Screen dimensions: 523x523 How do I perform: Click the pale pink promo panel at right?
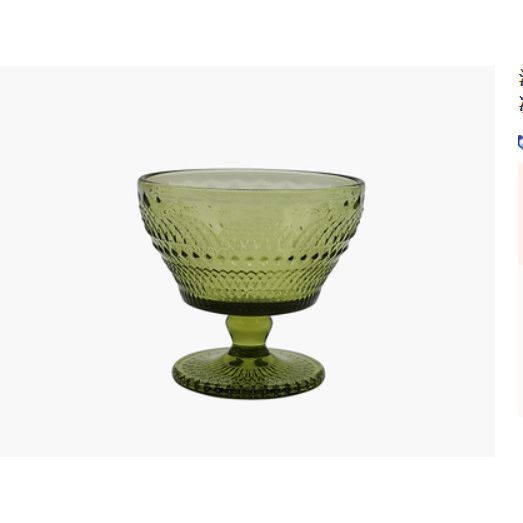click(521, 290)
